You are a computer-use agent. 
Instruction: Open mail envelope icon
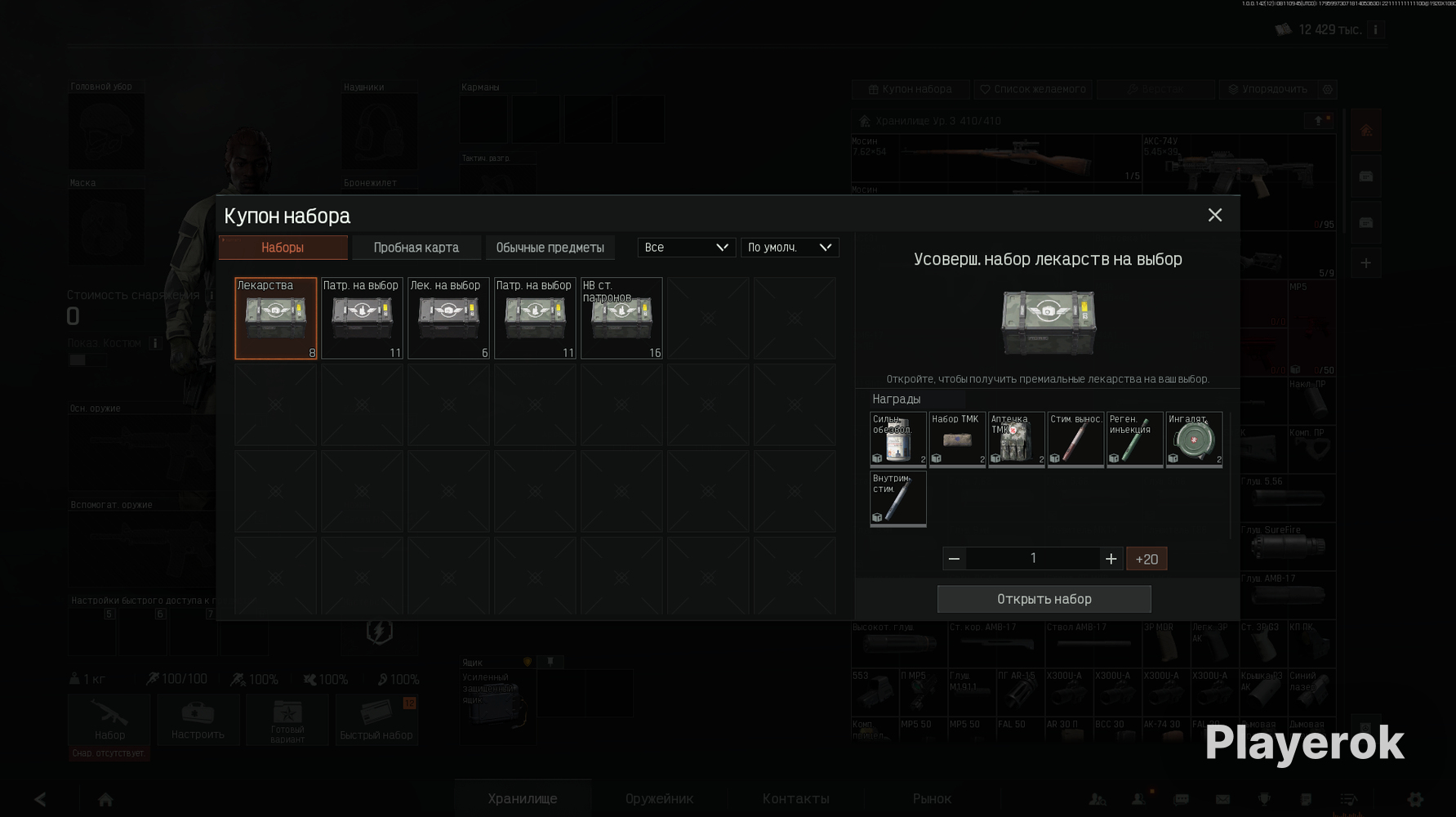tap(1222, 799)
